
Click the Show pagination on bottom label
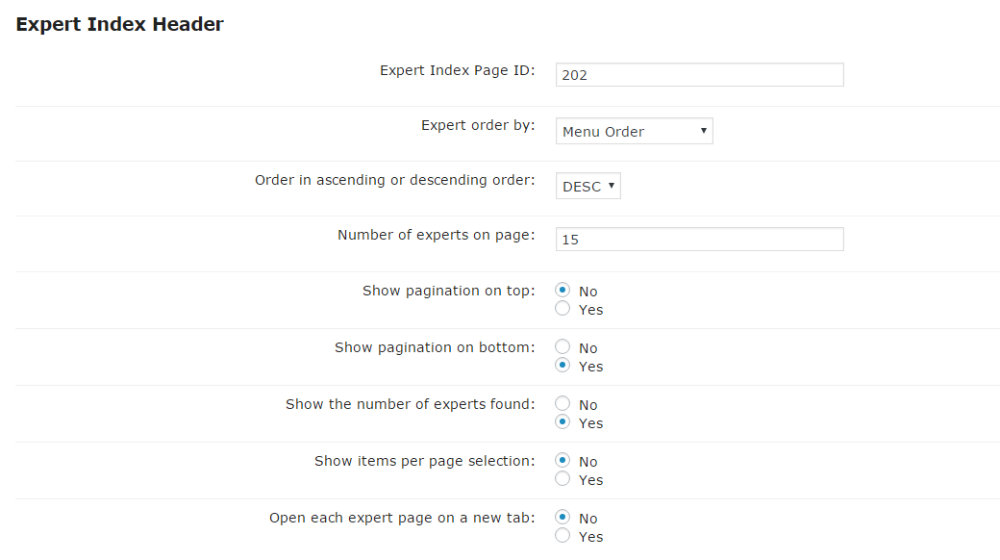pos(435,348)
